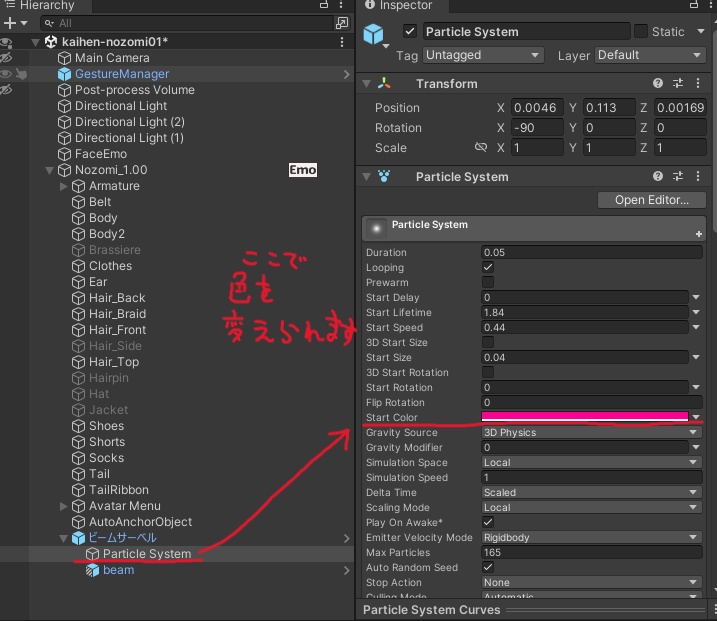The width and height of the screenshot is (717, 621).
Task: Click the plus create-object button in Hierarchy
Action: (10, 23)
